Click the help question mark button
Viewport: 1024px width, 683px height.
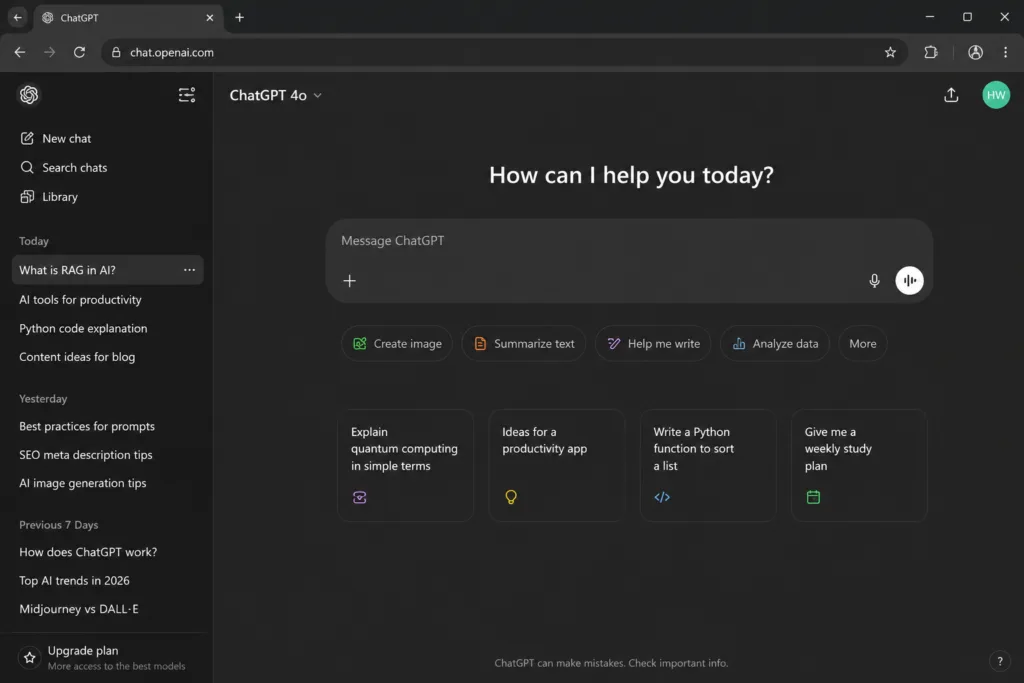(x=999, y=661)
